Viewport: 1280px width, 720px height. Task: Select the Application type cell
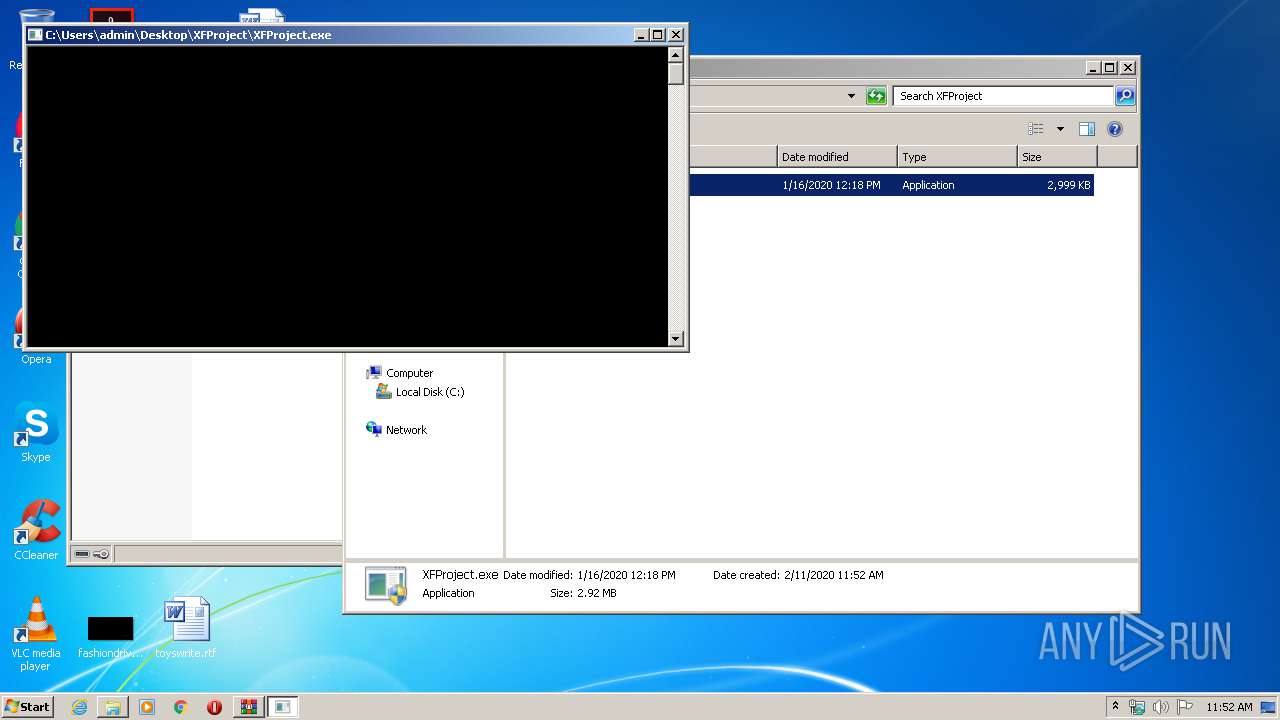click(x=928, y=185)
